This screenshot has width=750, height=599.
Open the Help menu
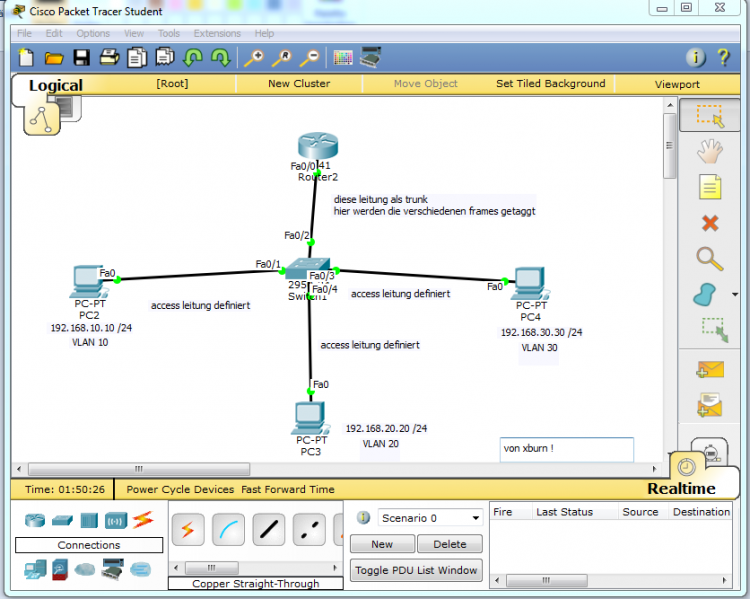pos(264,33)
